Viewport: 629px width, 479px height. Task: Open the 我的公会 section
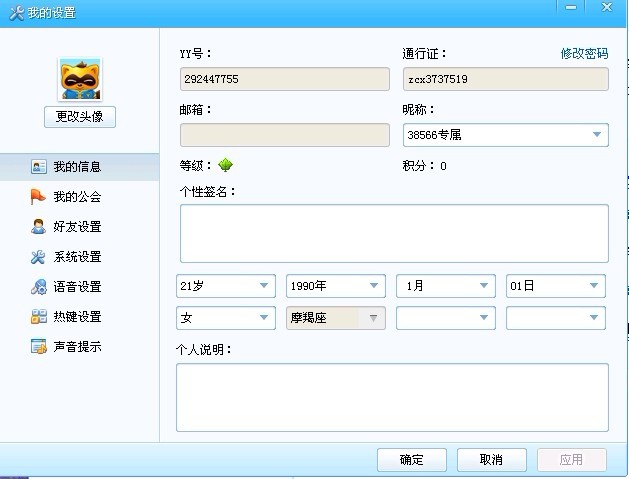79,197
